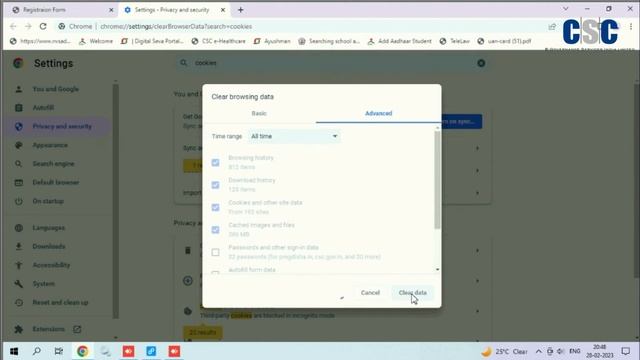Open the Time range dropdown

pyautogui.click(x=294, y=136)
